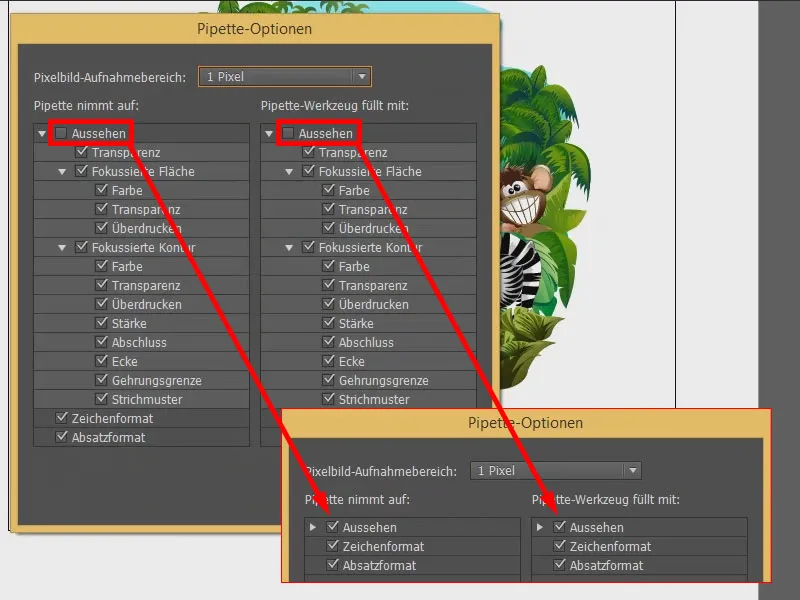The image size is (800, 600).
Task: Uncheck Transparenz directly below Aussehen, 'füllt mit' column
Action: [308, 152]
